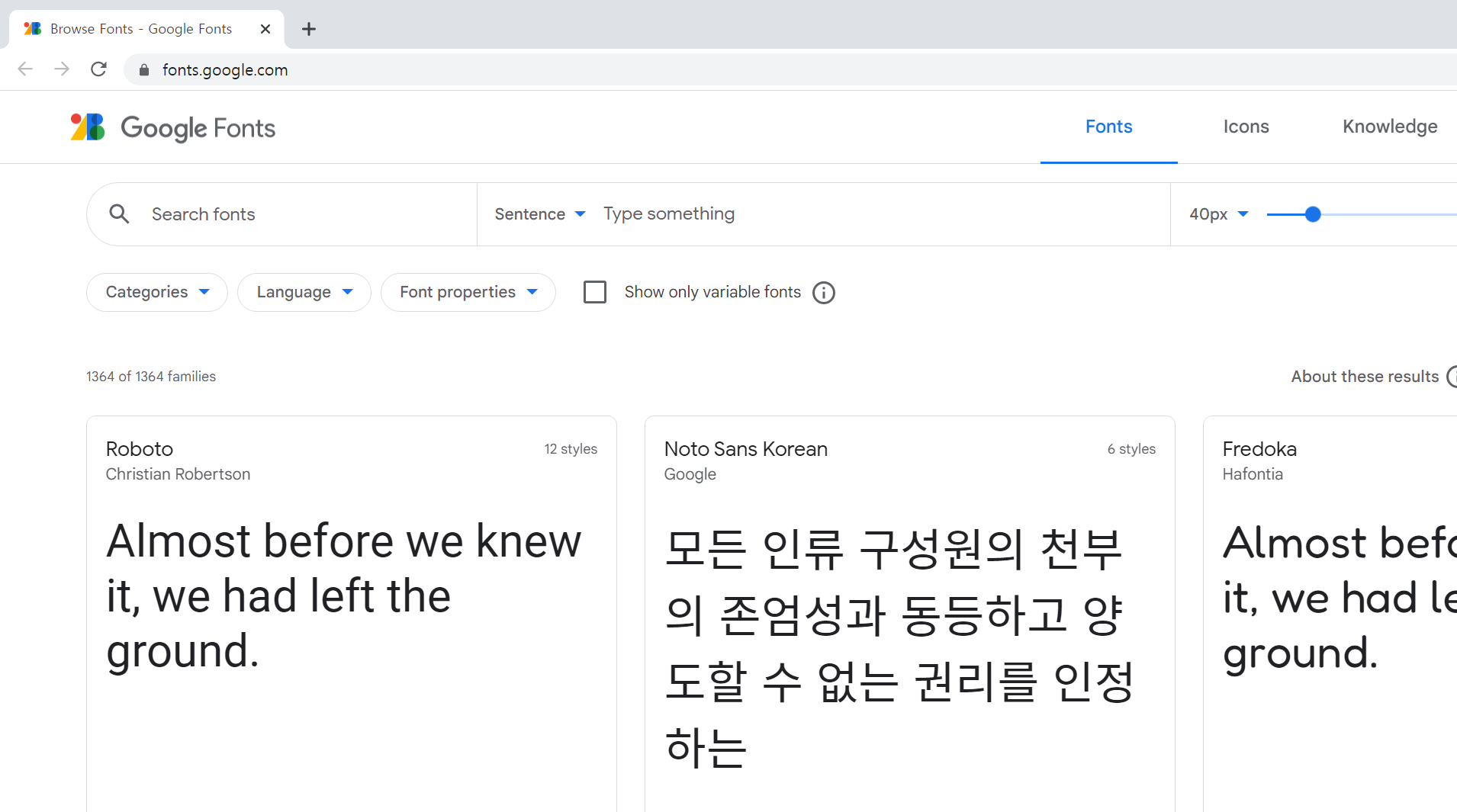Expand the Font properties dropdown
Screen dimensions: 1457x812
[468, 292]
